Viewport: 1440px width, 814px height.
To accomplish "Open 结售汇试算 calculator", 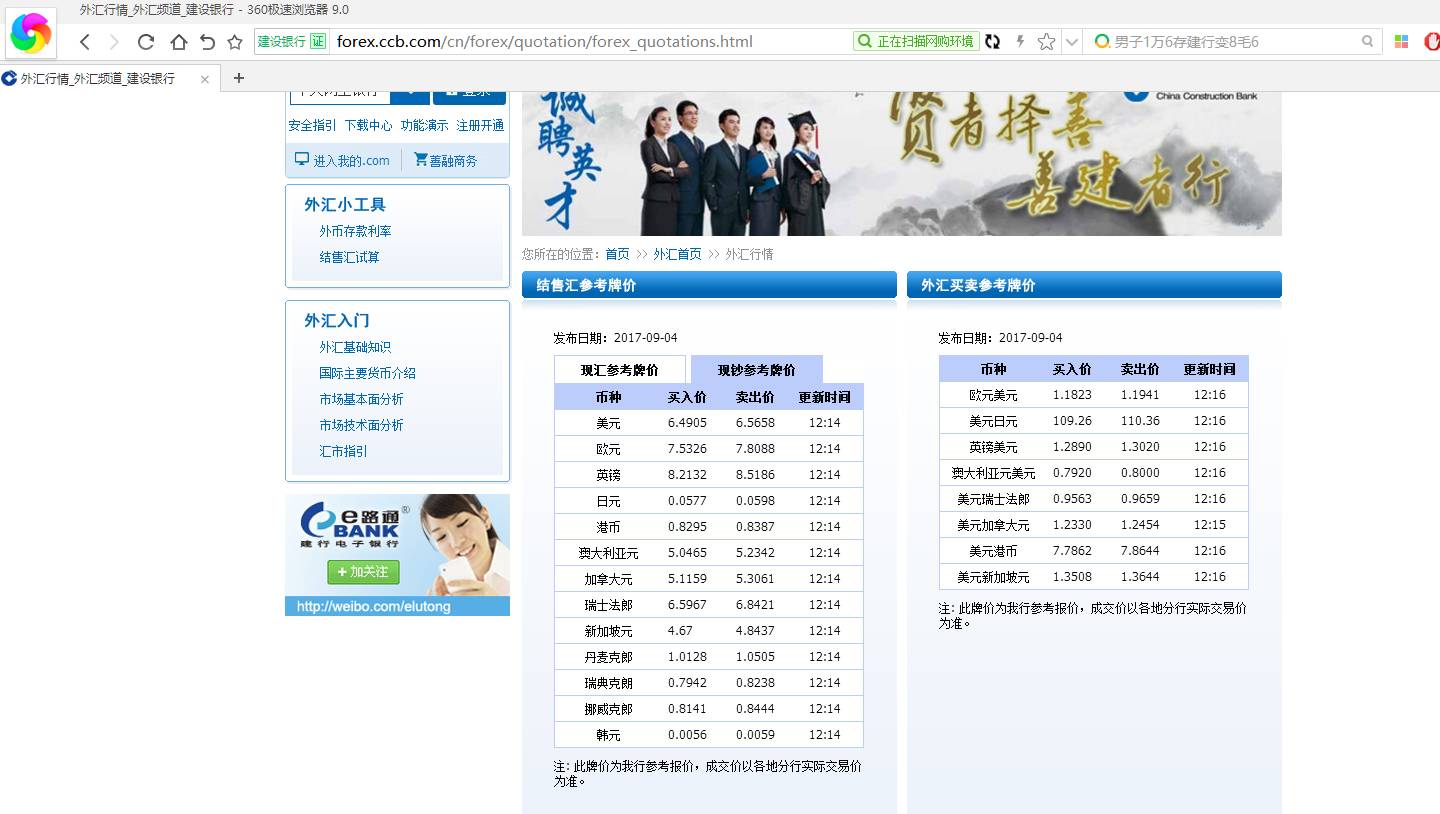I will pyautogui.click(x=349, y=257).
